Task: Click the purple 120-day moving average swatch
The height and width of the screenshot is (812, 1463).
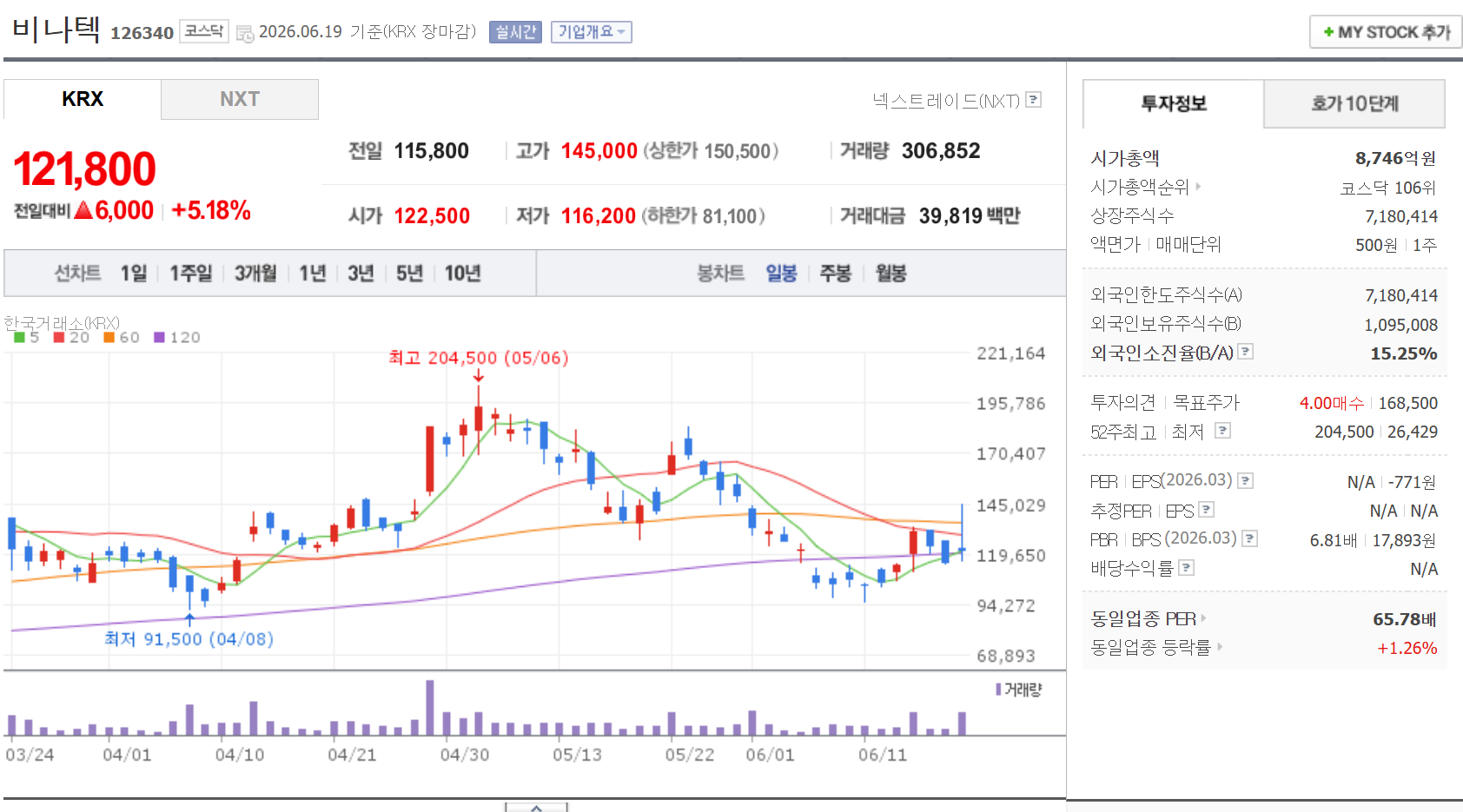Action: click(159, 337)
